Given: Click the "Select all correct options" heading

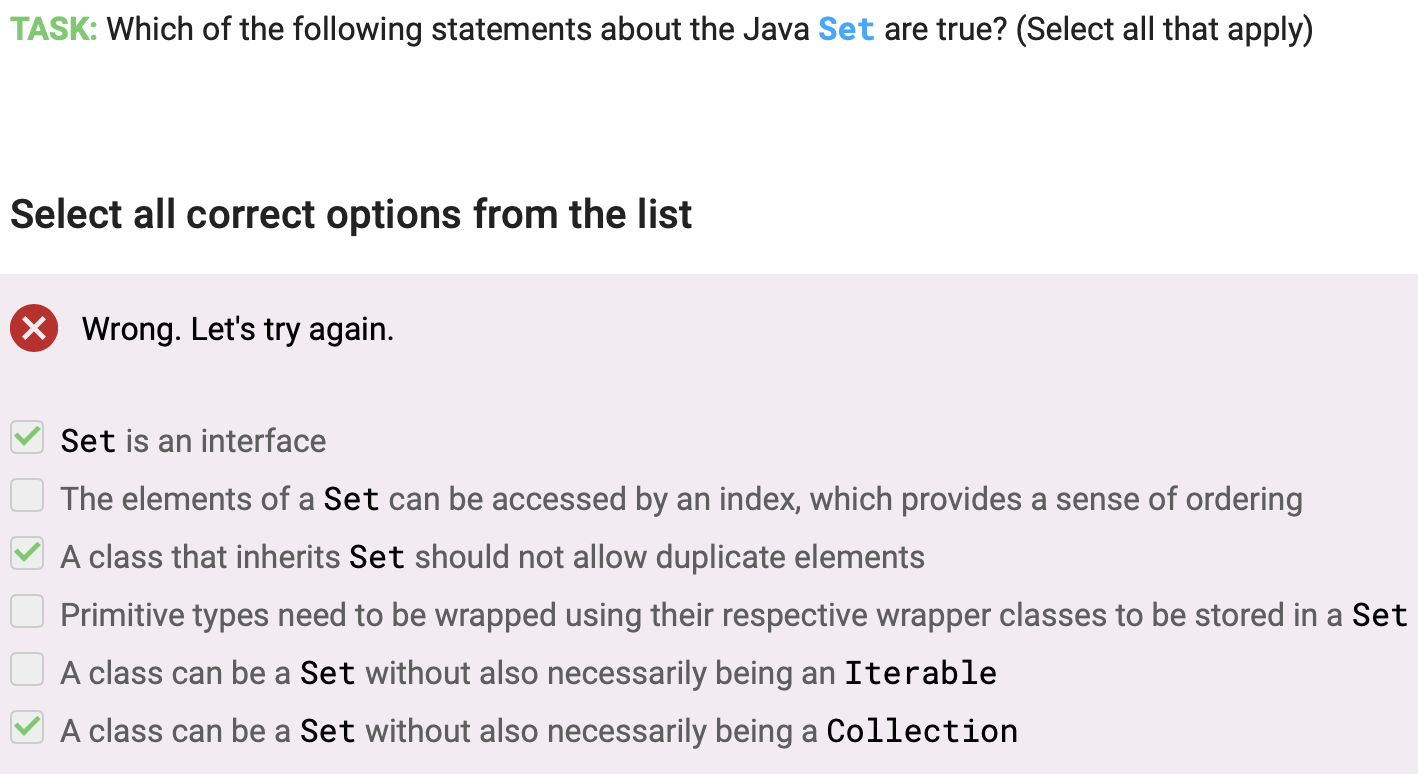Looking at the screenshot, I should point(350,214).
